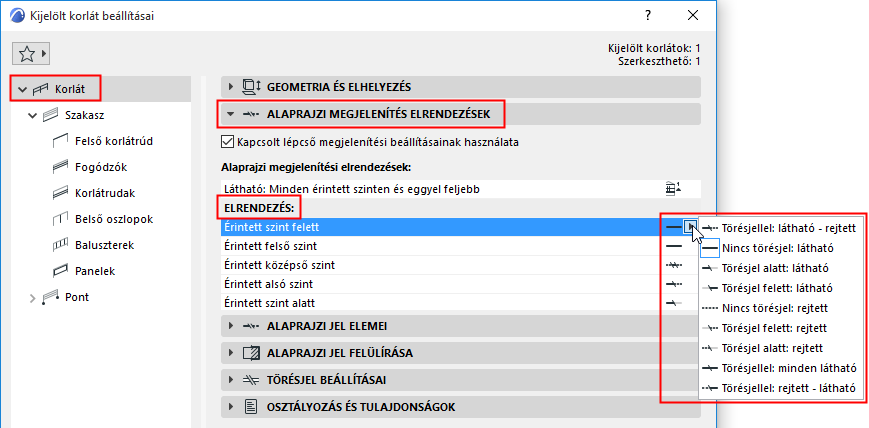
Task: Select the Belső oszlopok icon
Action: click(58, 219)
